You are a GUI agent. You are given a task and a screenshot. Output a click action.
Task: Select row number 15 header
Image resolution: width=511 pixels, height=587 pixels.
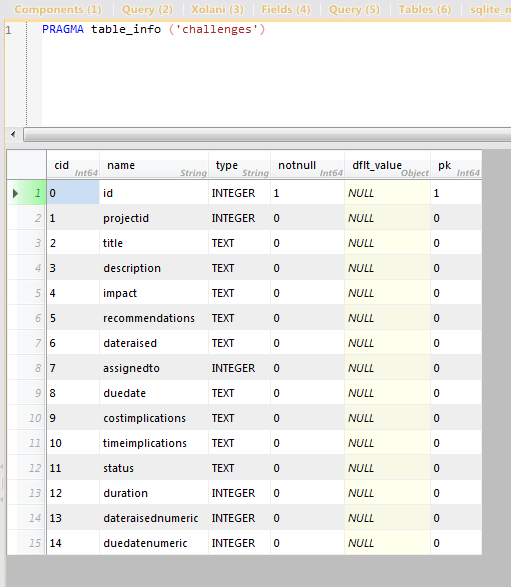[x=27, y=543]
